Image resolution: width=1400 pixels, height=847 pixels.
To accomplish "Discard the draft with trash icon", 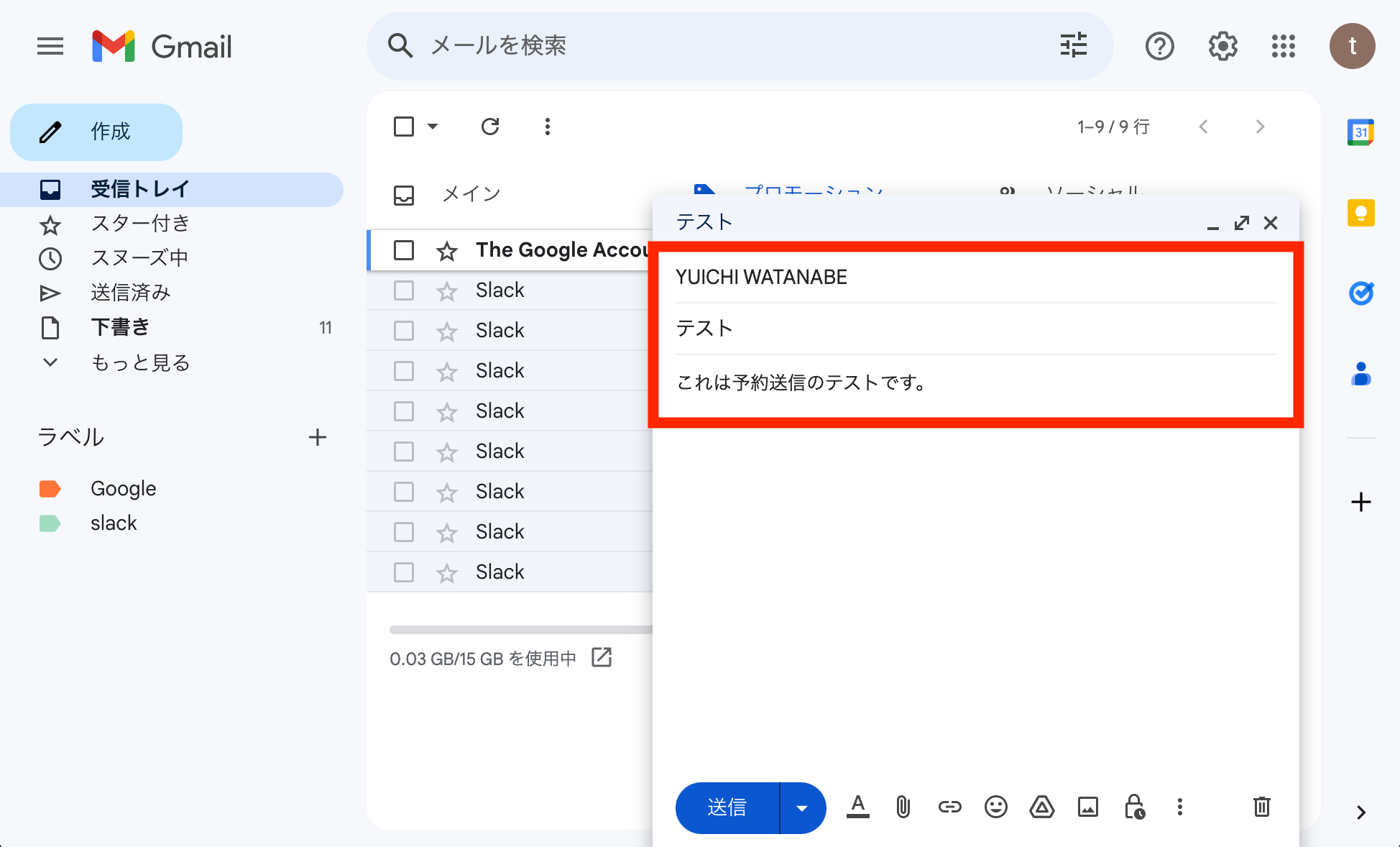I will tap(1261, 807).
